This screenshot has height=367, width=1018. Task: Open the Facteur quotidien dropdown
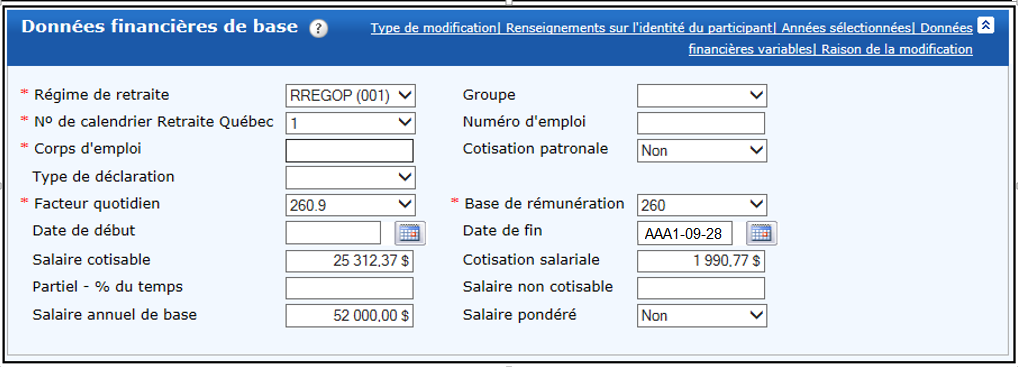(x=351, y=205)
